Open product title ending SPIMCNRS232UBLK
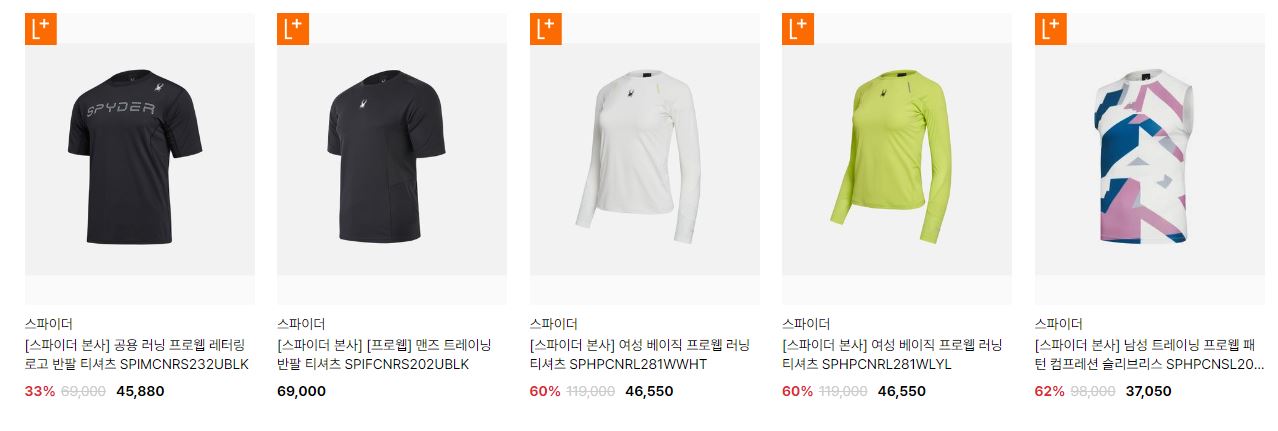This screenshot has height=431, width=1278. [x=137, y=355]
